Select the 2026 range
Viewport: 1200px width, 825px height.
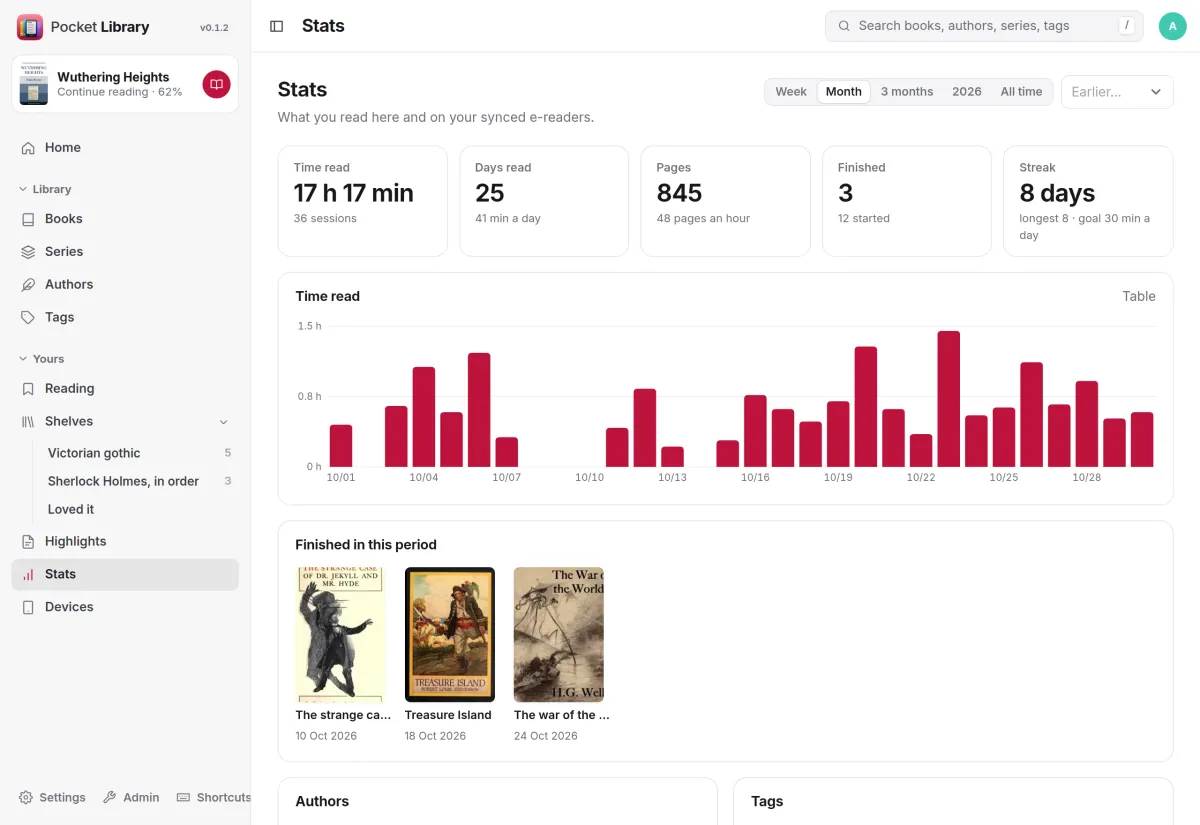coord(967,92)
